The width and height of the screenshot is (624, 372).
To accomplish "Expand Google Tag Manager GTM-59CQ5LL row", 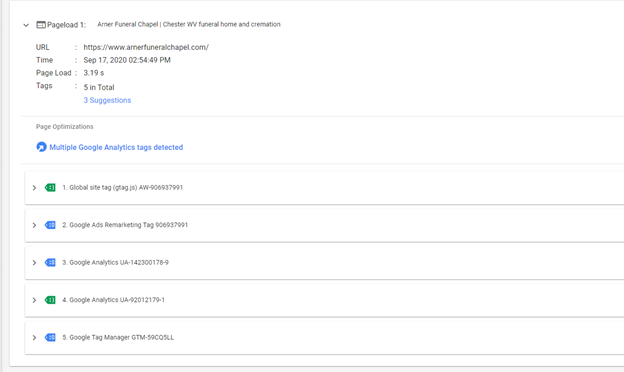I will pyautogui.click(x=34, y=338).
